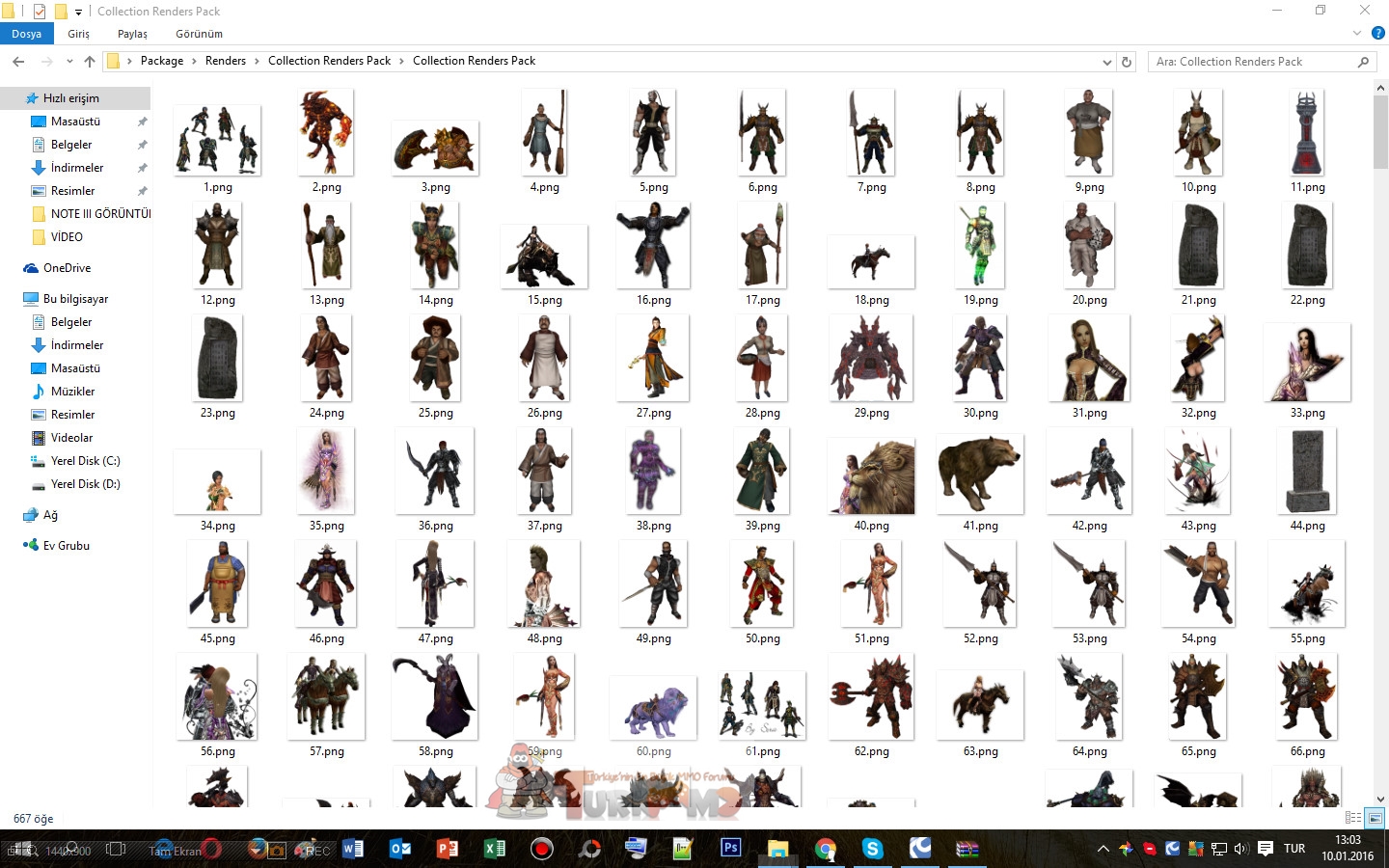Select thumbnail 50.png
Viewport: 1389px width, 868px height.
762,583
